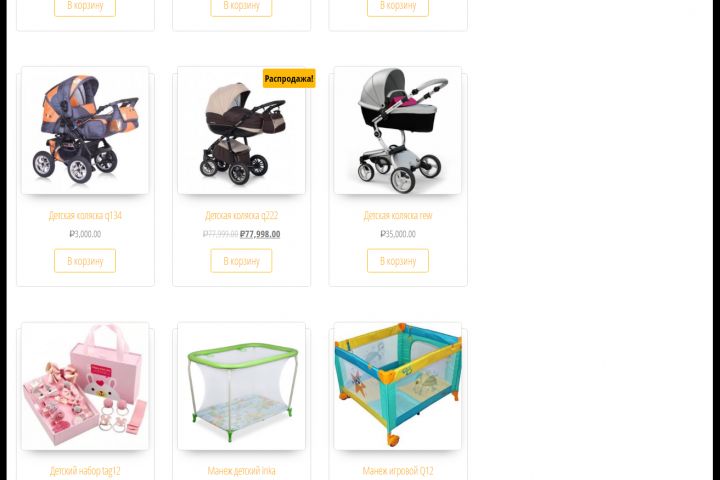Click first В корзину button in top row

pyautogui.click(x=85, y=6)
